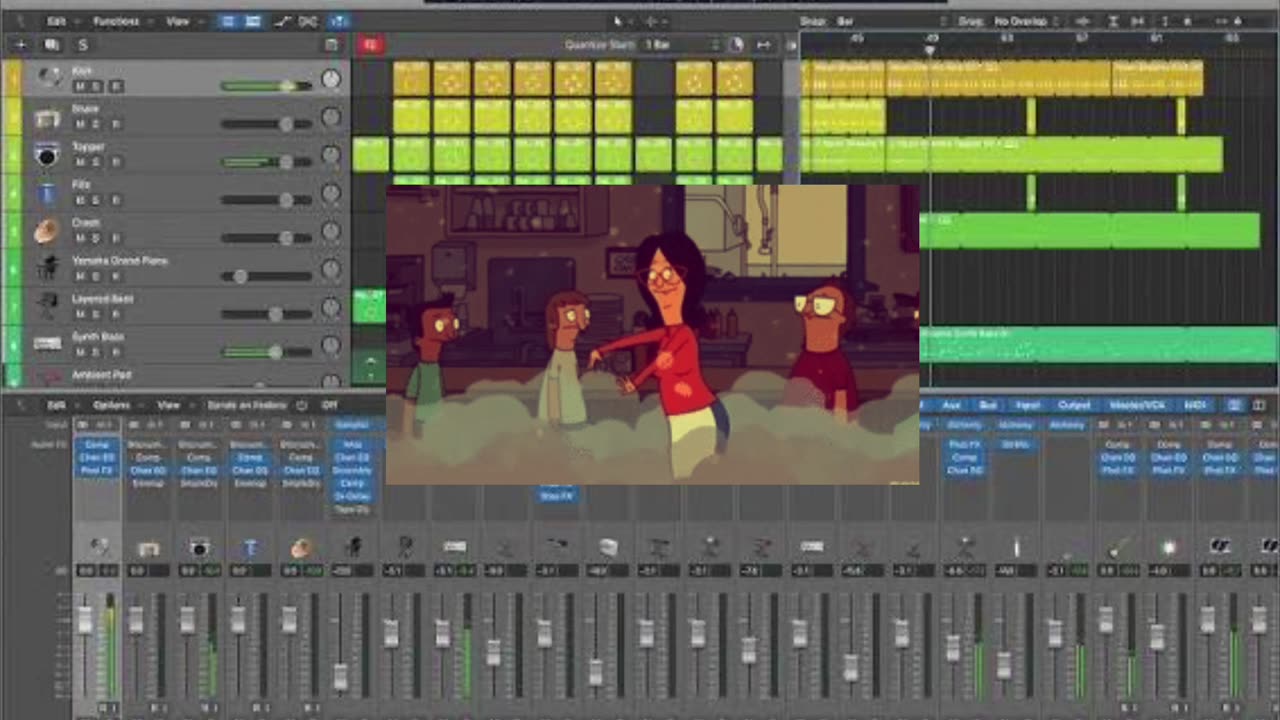Image resolution: width=1280 pixels, height=720 pixels.
Task: Click the Snare track pan knob
Action: click(x=330, y=119)
